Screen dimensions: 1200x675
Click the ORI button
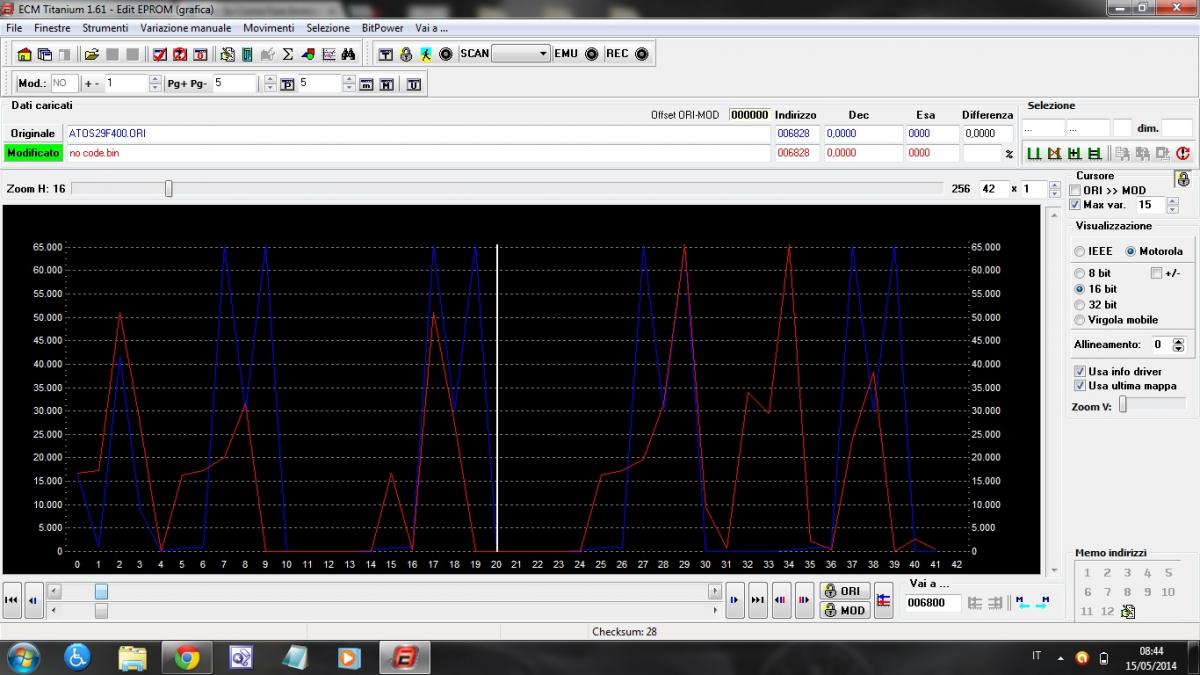point(843,591)
